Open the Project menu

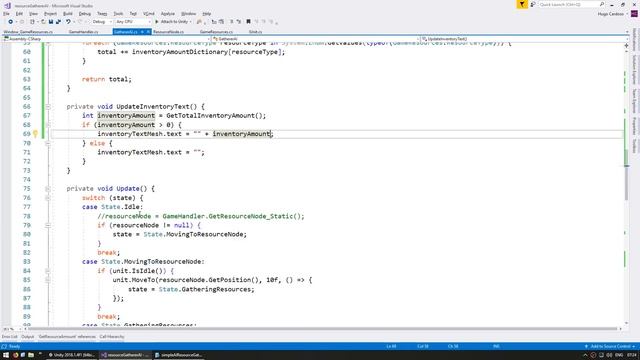(50, 14)
